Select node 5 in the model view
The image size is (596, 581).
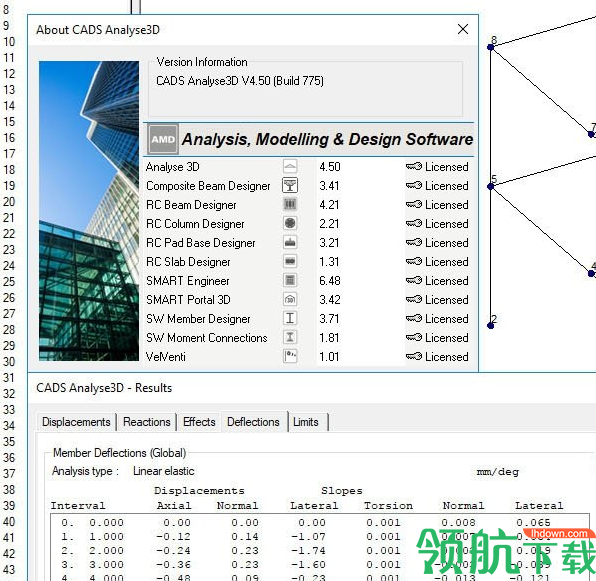[x=491, y=186]
